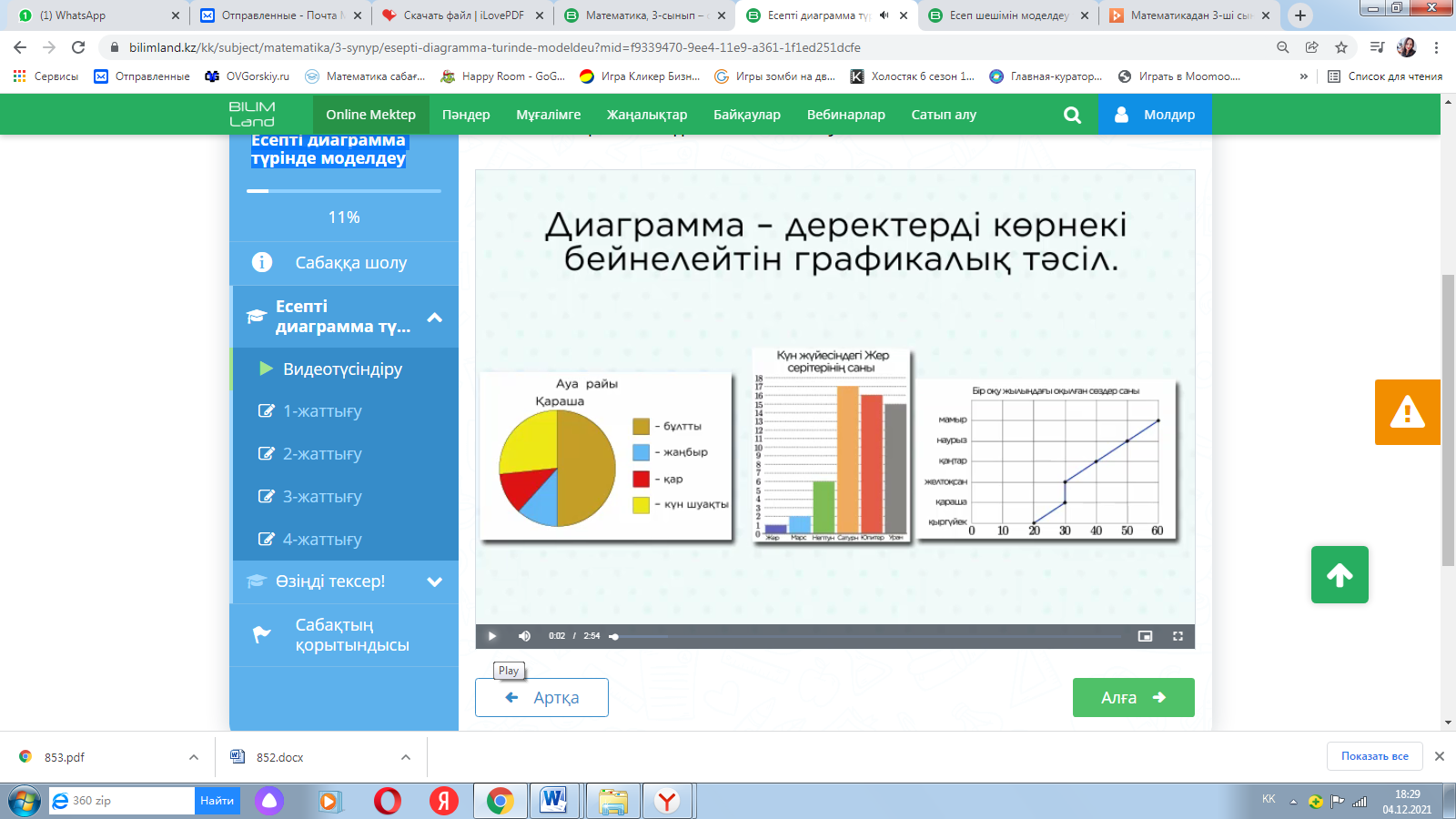Click Показать все downloads button
This screenshot has height=819, width=1456.
1374,756
